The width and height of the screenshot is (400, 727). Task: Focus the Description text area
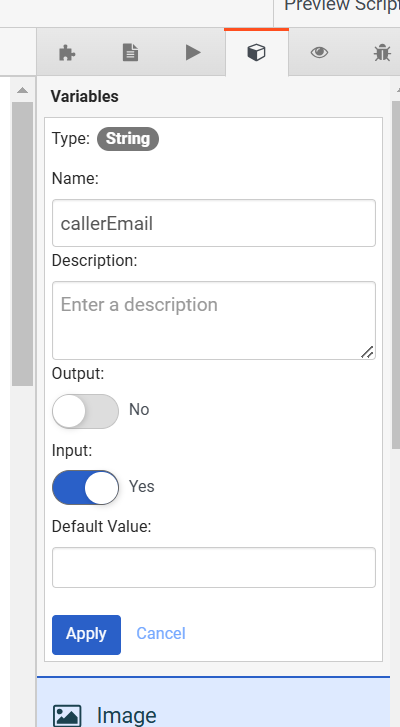coord(214,320)
